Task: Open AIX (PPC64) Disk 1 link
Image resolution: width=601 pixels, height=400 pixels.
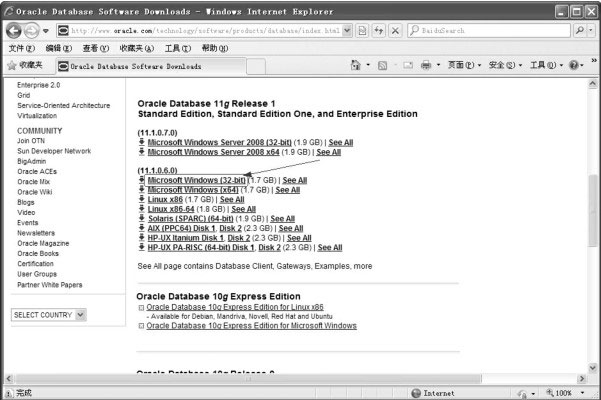Action: coord(180,228)
